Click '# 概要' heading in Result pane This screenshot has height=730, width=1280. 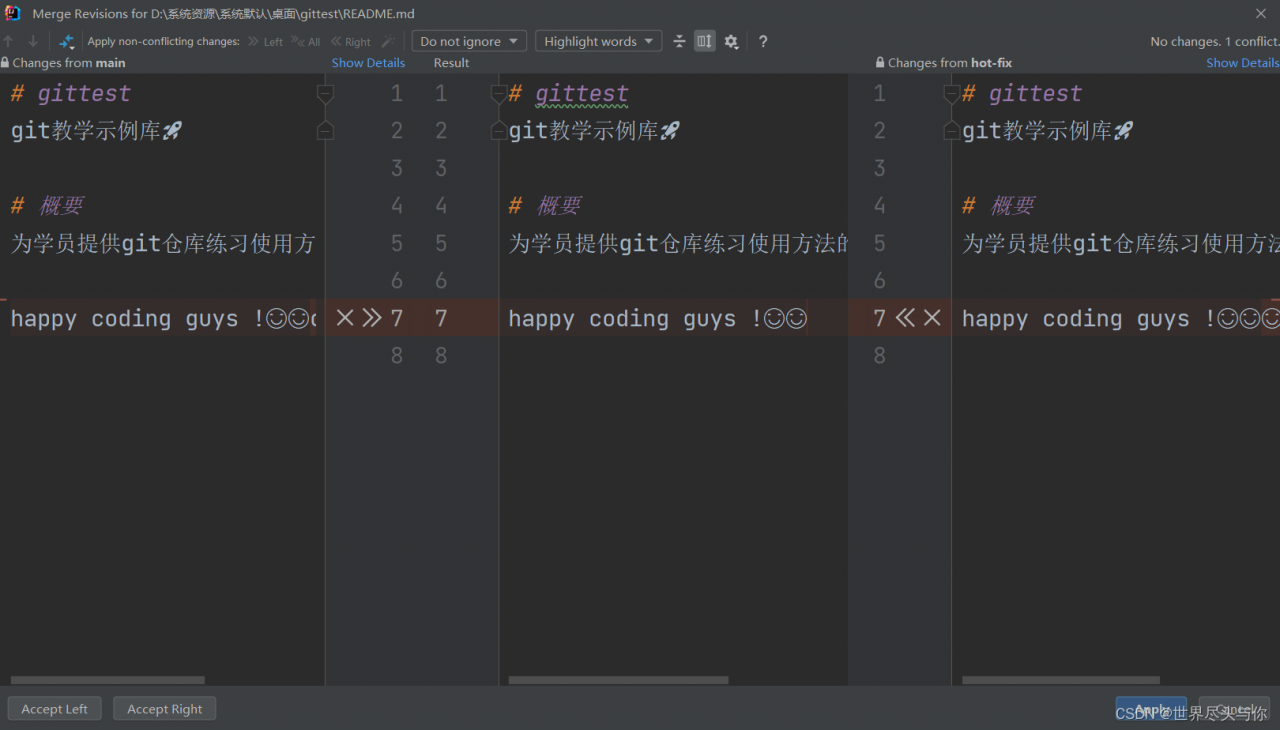tap(545, 206)
